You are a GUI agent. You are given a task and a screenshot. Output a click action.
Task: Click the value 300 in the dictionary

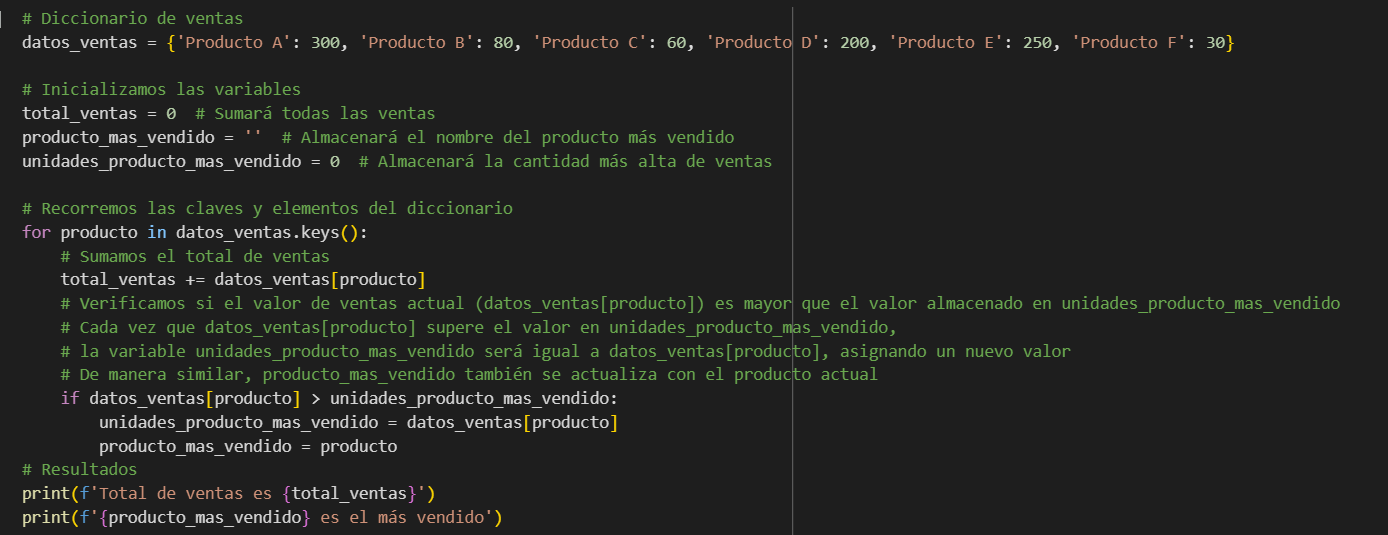[x=325, y=42]
